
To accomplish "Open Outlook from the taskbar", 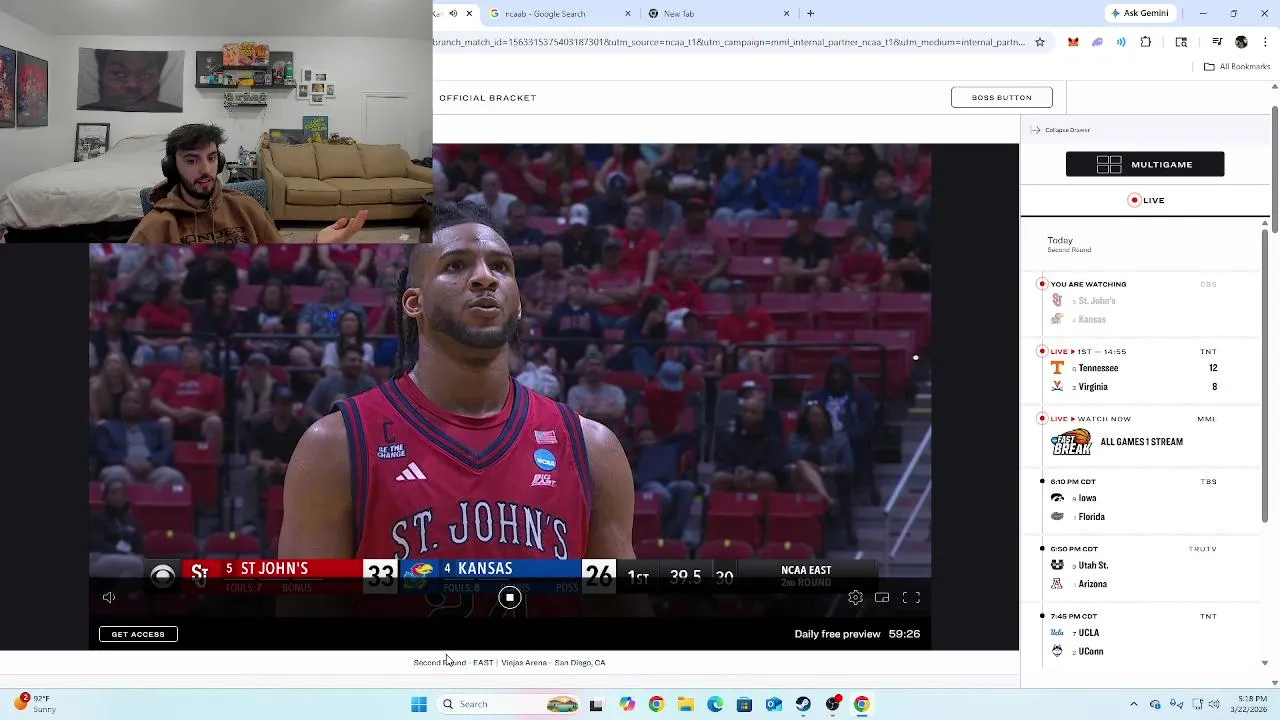I will coord(774,704).
